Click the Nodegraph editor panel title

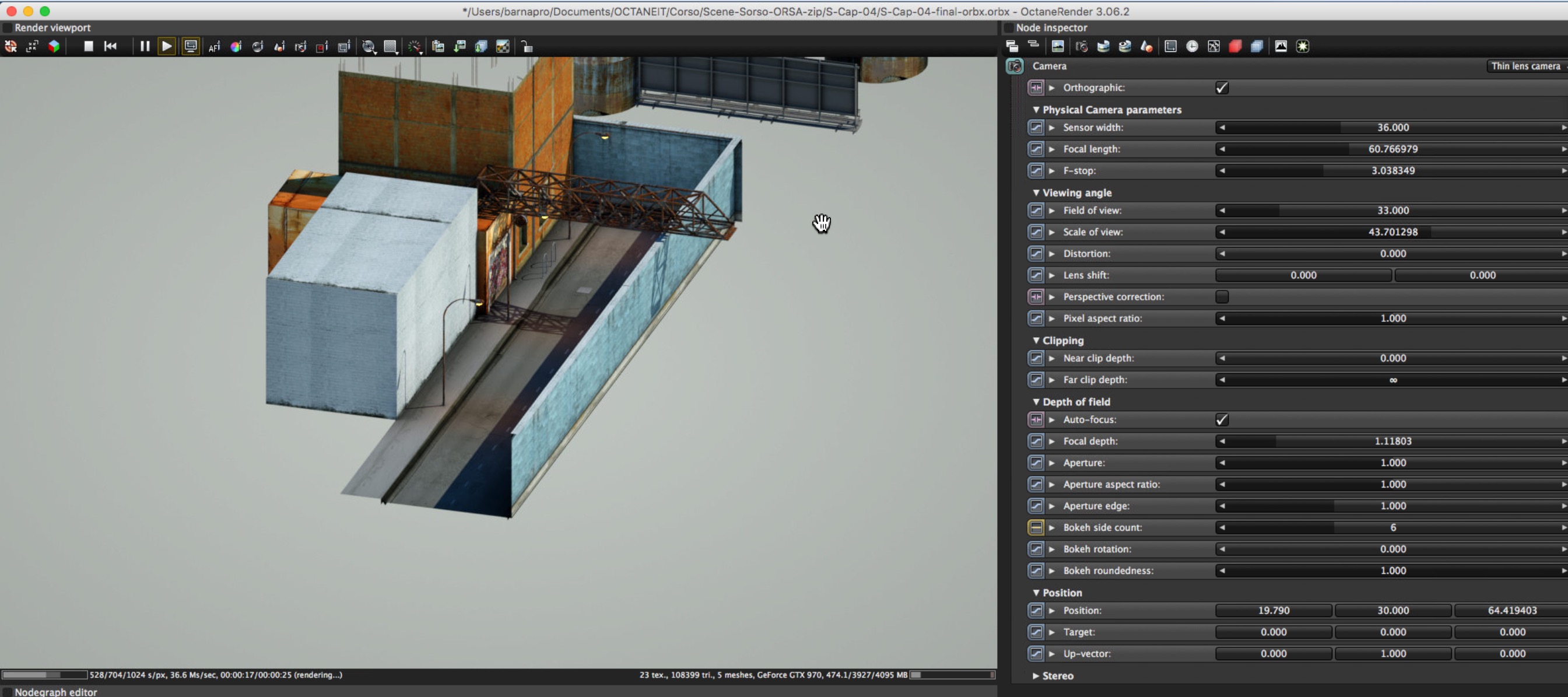55,692
